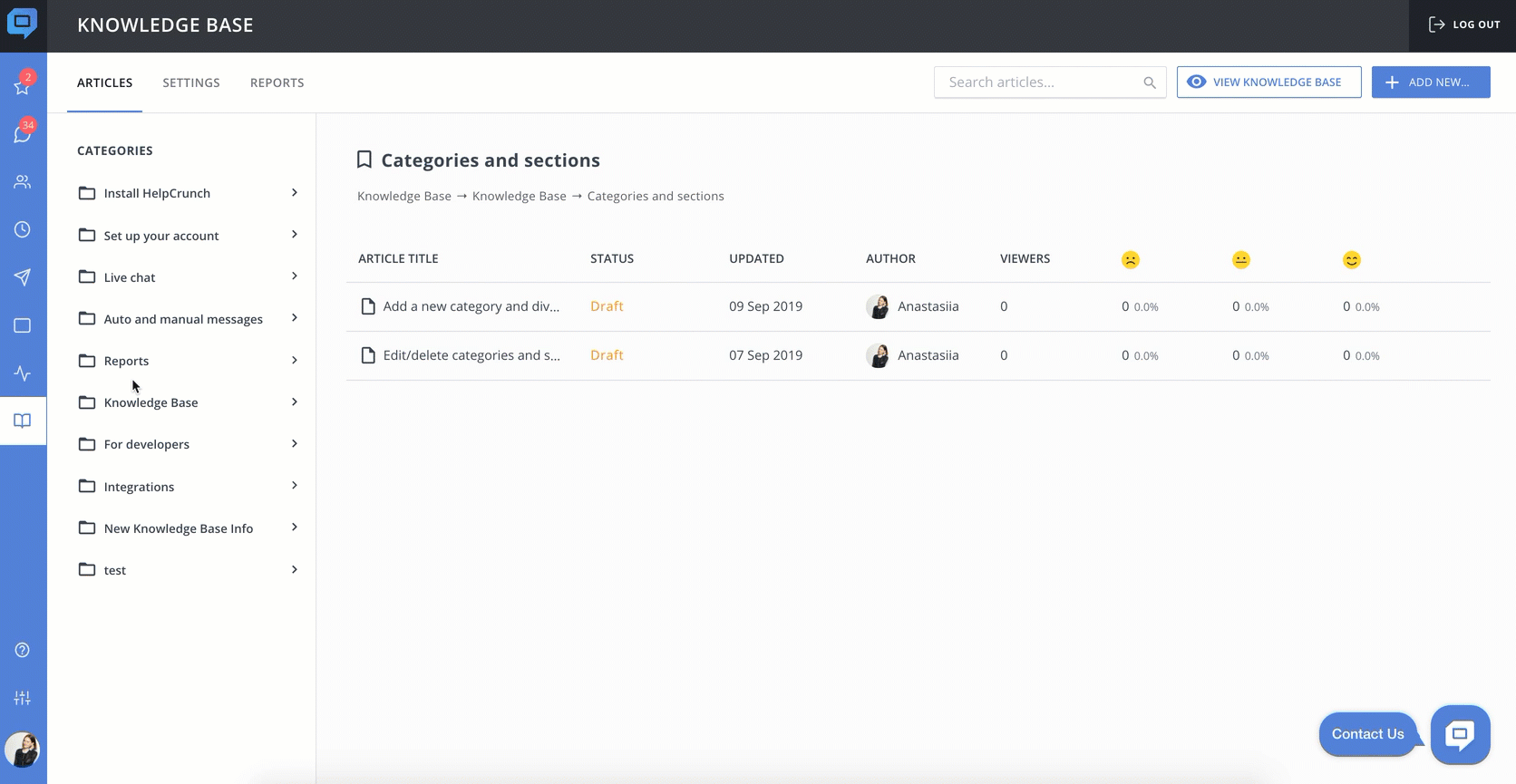Click the HelpCrunch logo icon

pos(23,23)
